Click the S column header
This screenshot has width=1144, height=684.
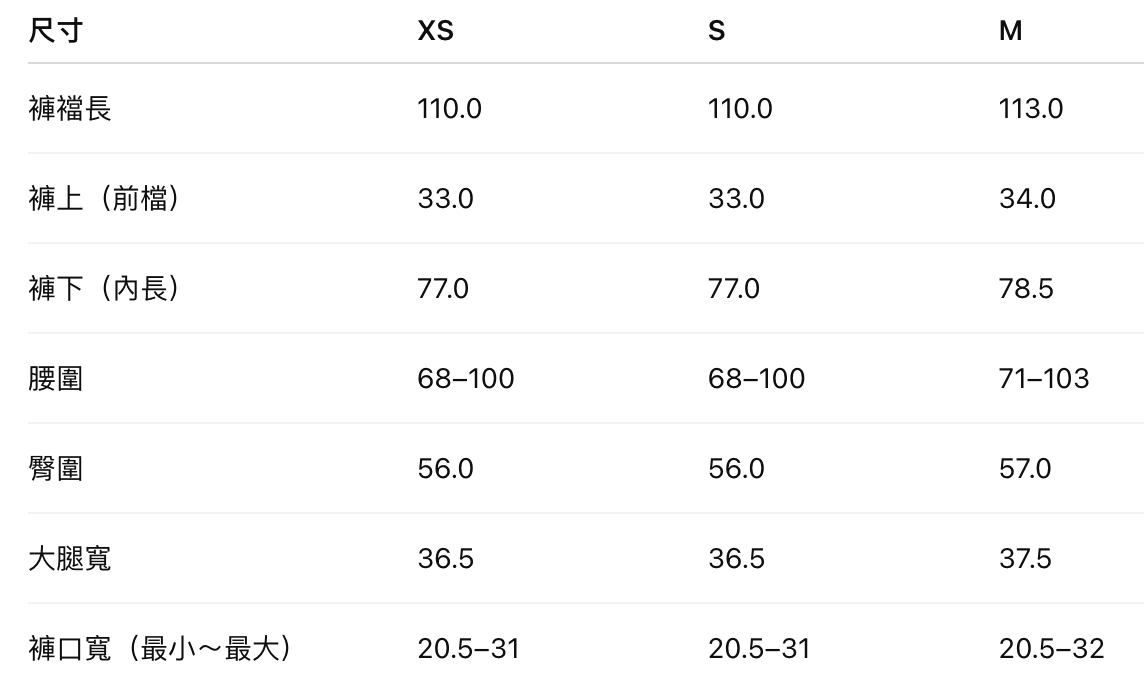[716, 31]
